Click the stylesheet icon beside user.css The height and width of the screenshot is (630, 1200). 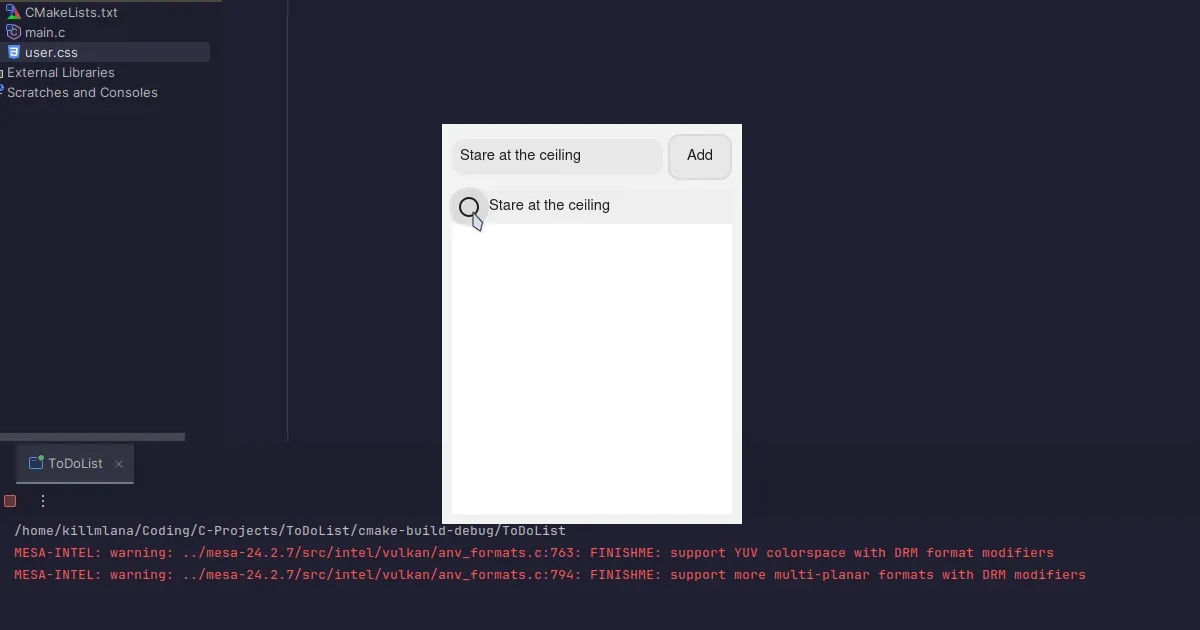14,52
